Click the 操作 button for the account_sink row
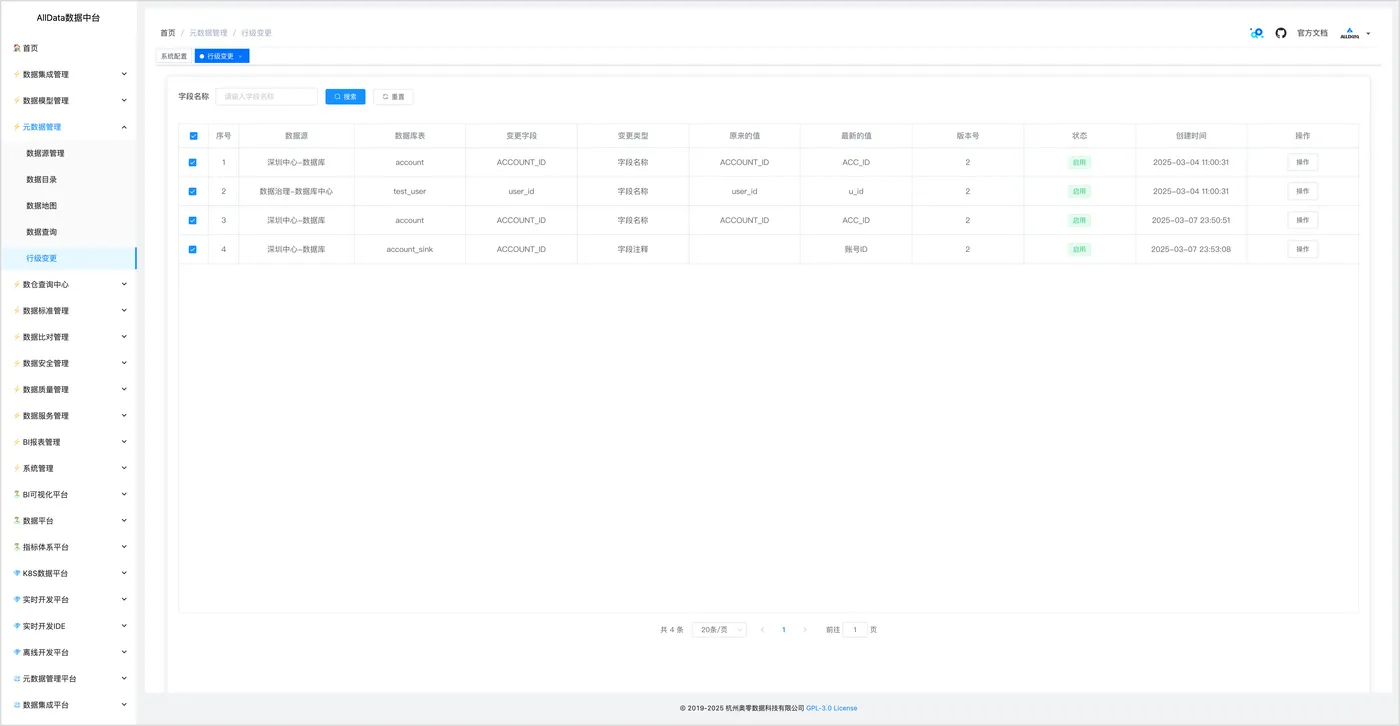Image resolution: width=1400 pixels, height=726 pixels. click(x=1302, y=249)
